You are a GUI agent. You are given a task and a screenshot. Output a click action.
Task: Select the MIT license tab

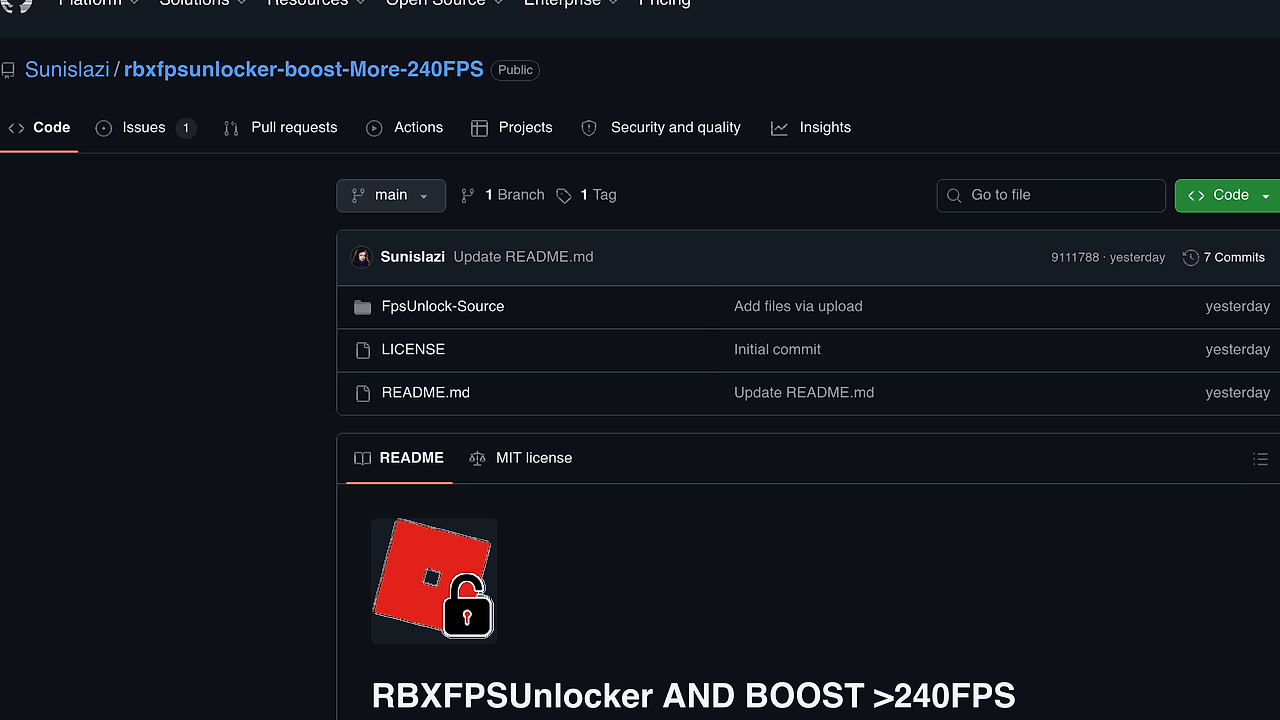point(521,458)
